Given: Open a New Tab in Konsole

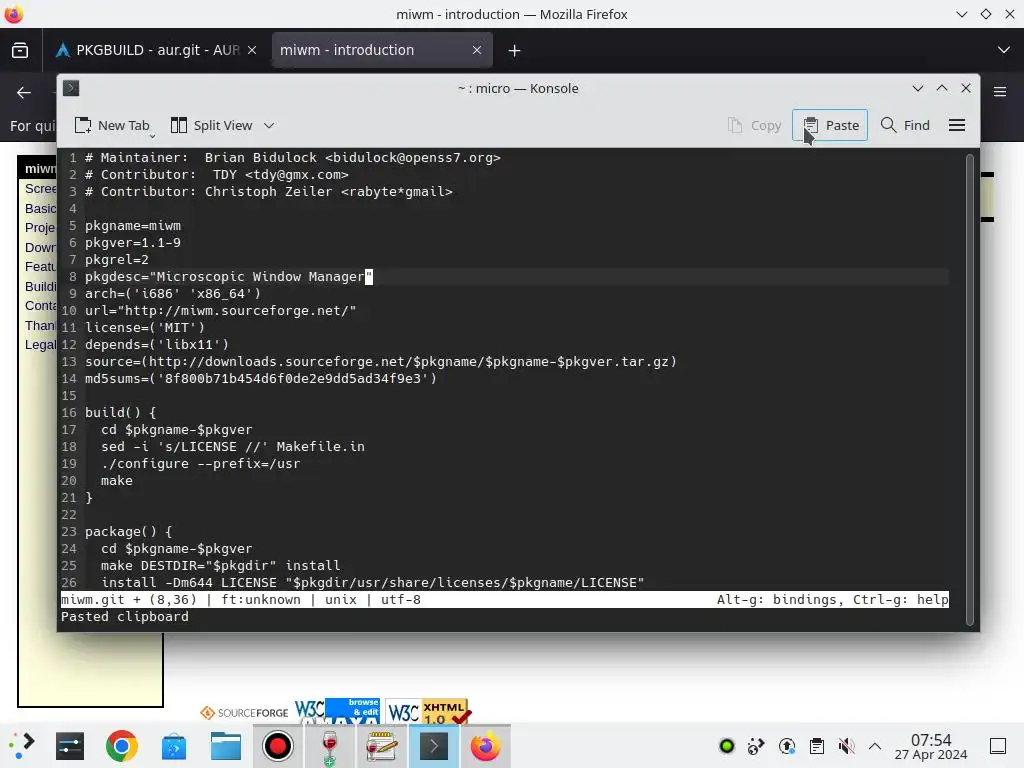Looking at the screenshot, I should (x=113, y=125).
